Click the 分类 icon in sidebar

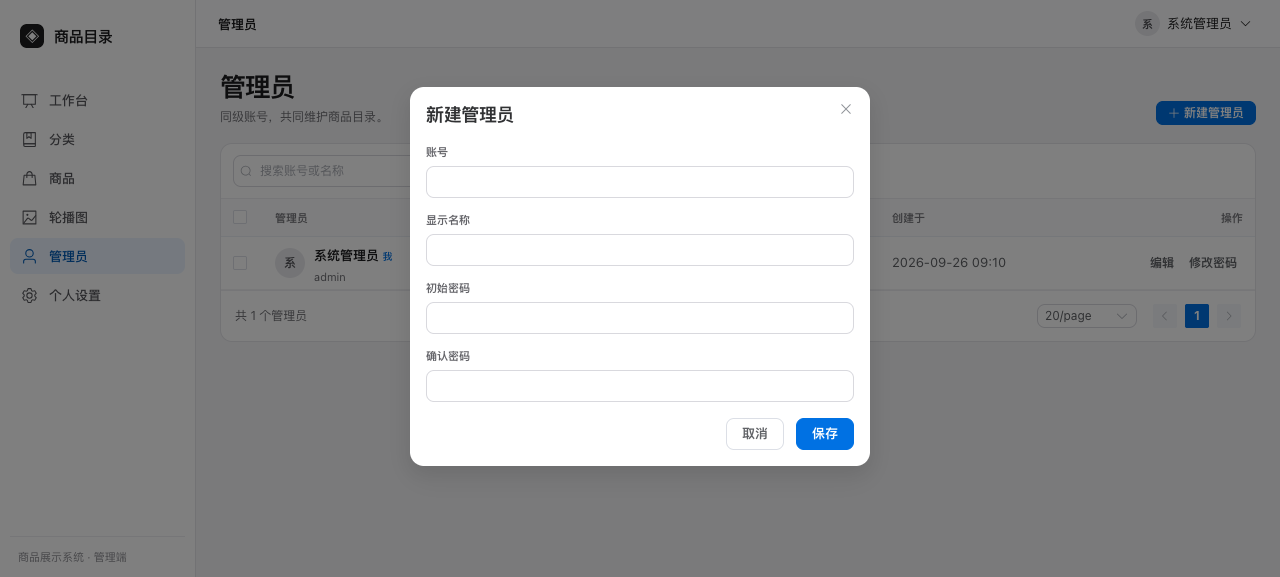[x=30, y=140]
